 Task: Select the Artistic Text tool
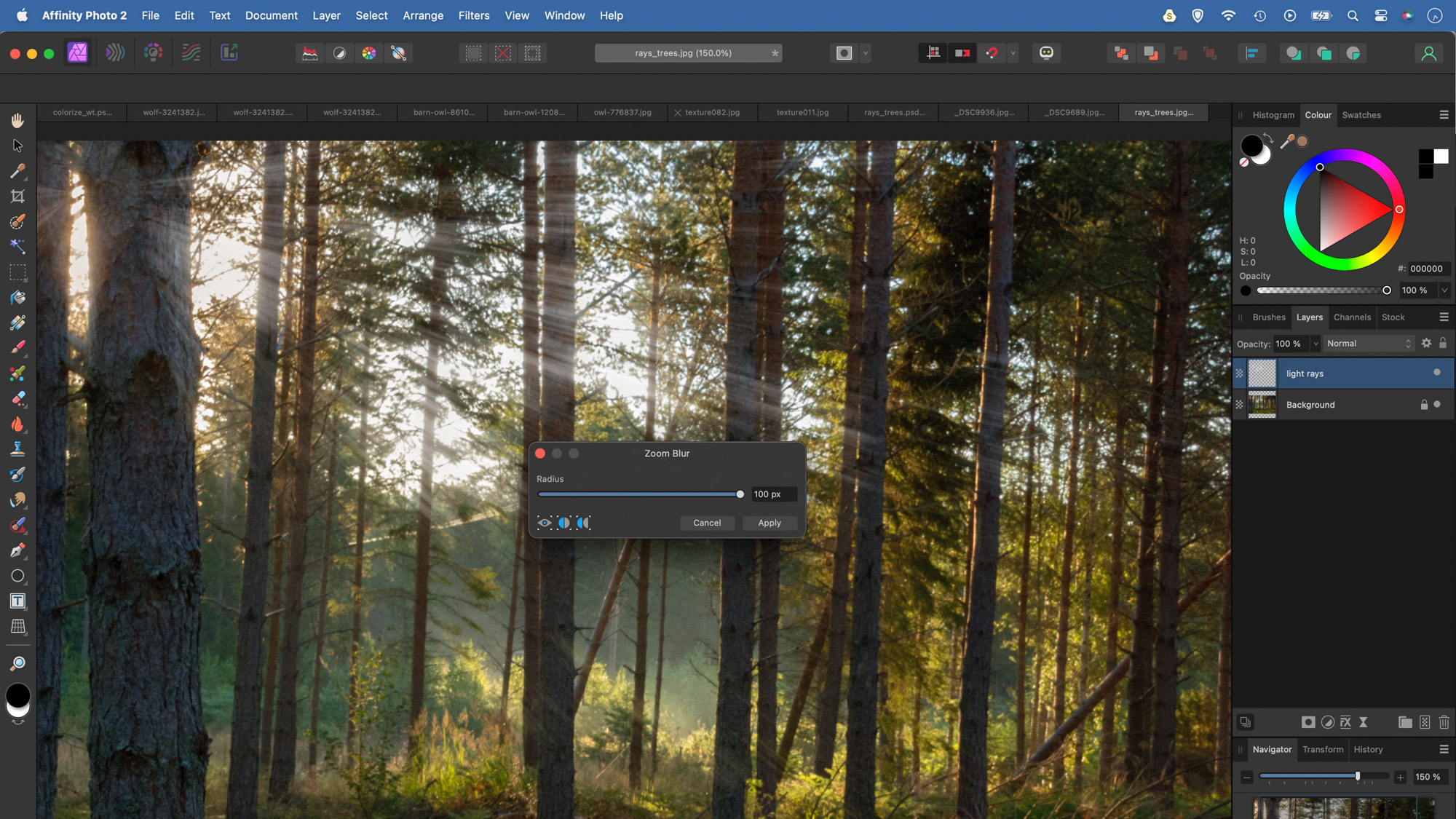[x=17, y=601]
